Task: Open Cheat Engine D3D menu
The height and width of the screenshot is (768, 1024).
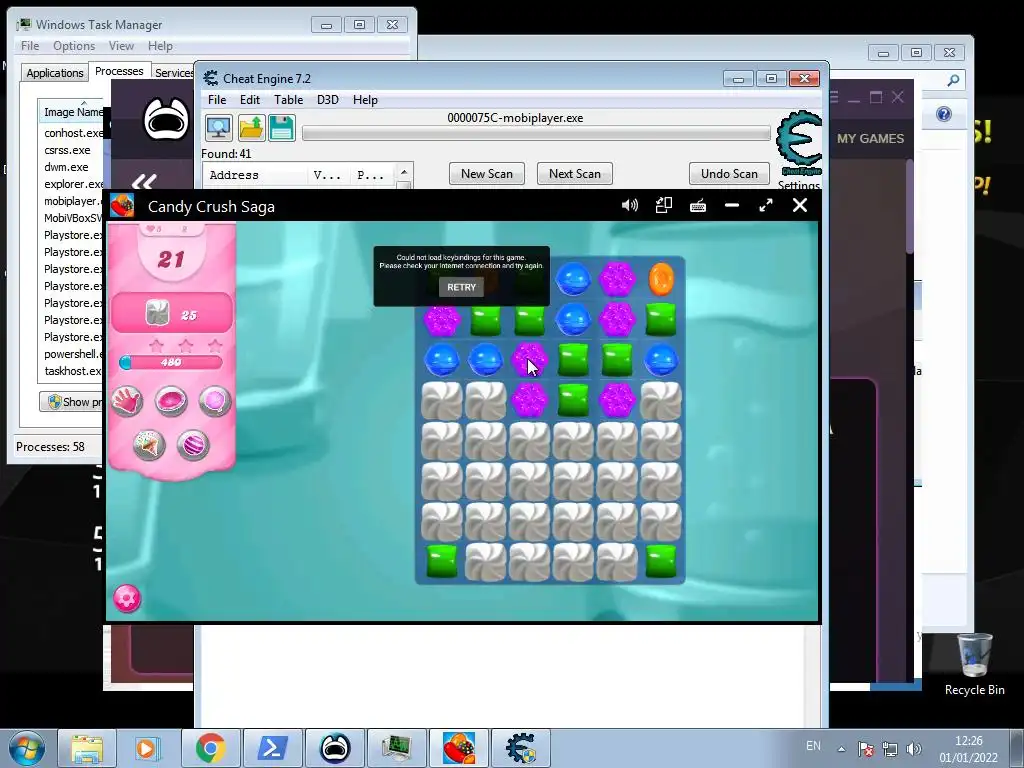Action: [x=327, y=99]
